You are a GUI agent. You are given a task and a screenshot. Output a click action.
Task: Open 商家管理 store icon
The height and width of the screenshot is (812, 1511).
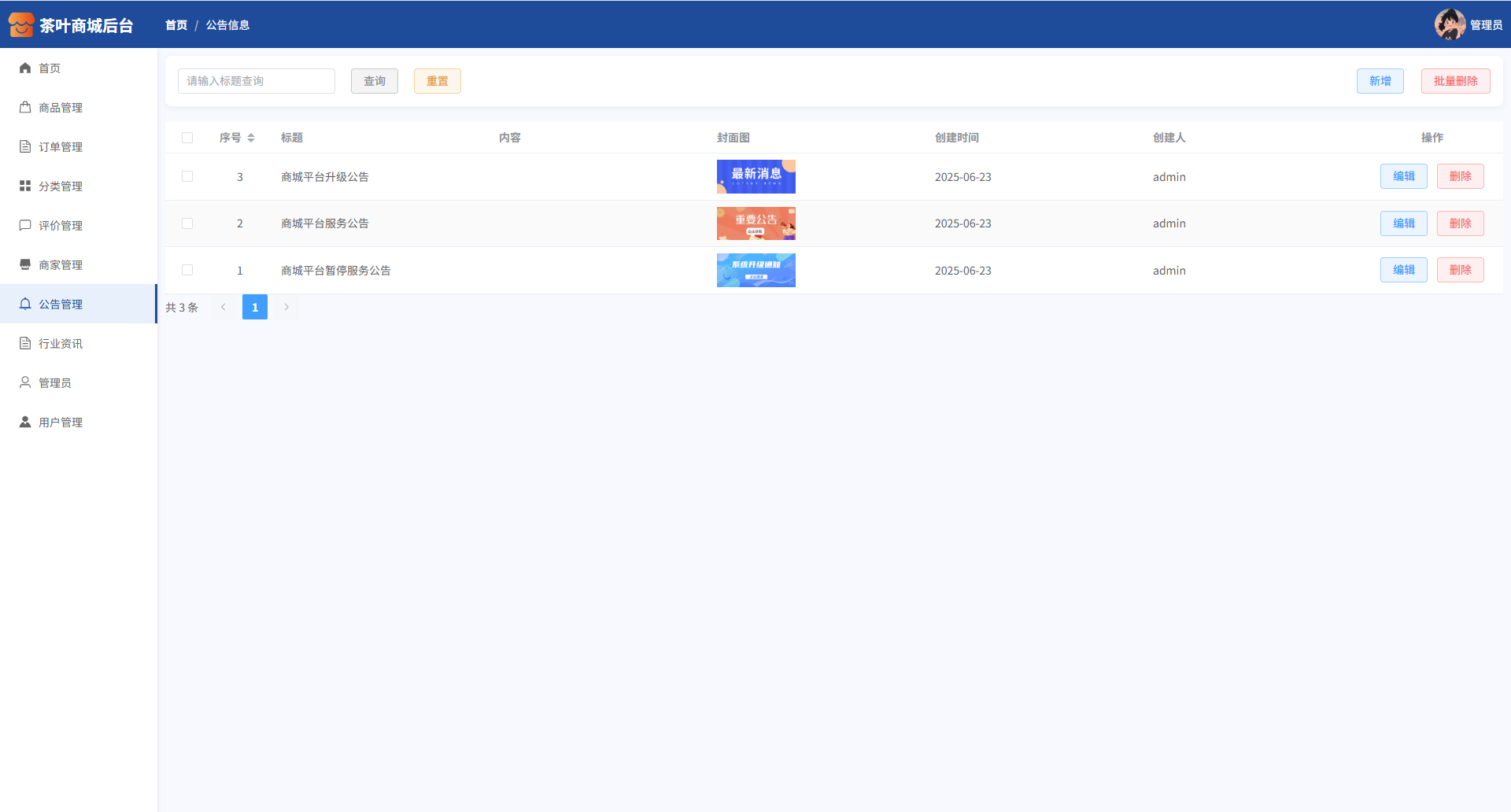(x=25, y=265)
